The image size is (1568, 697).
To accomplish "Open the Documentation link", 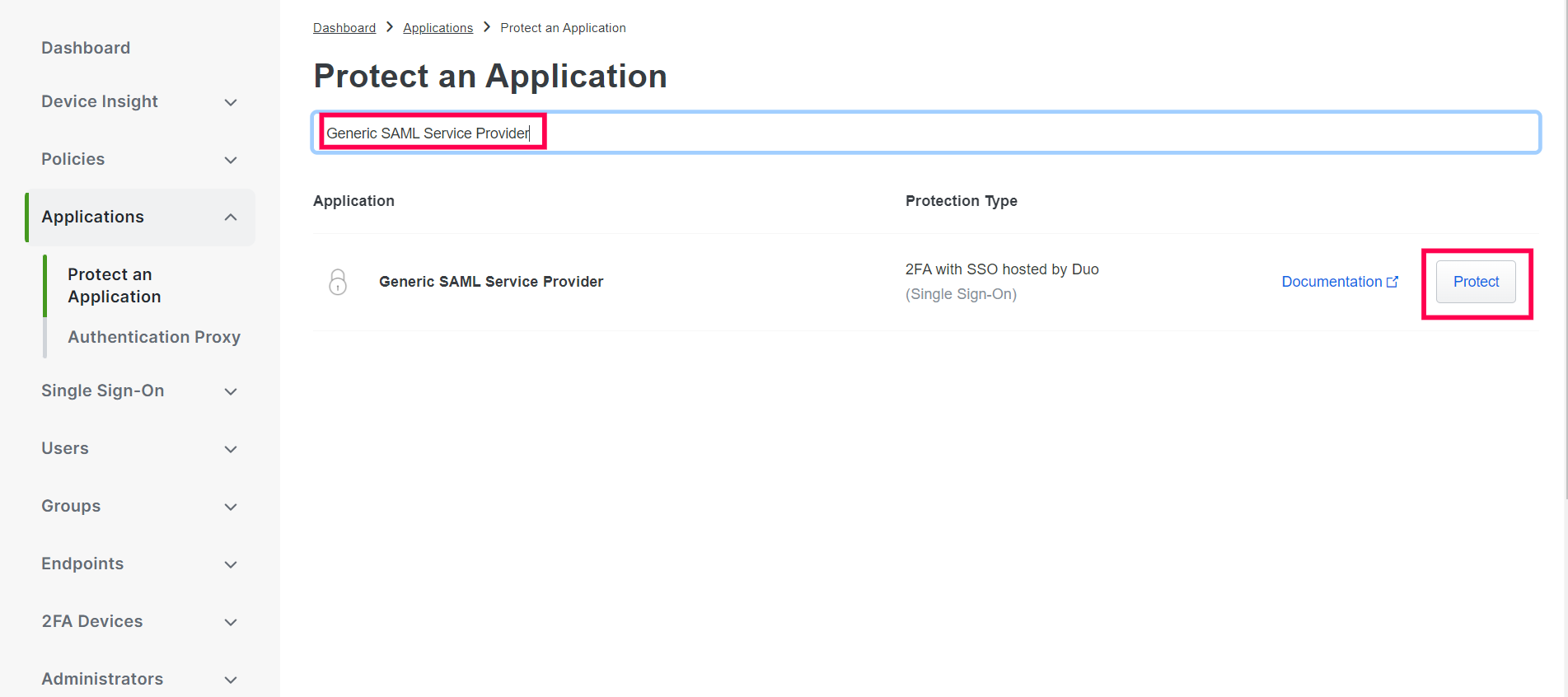I will [x=1340, y=282].
